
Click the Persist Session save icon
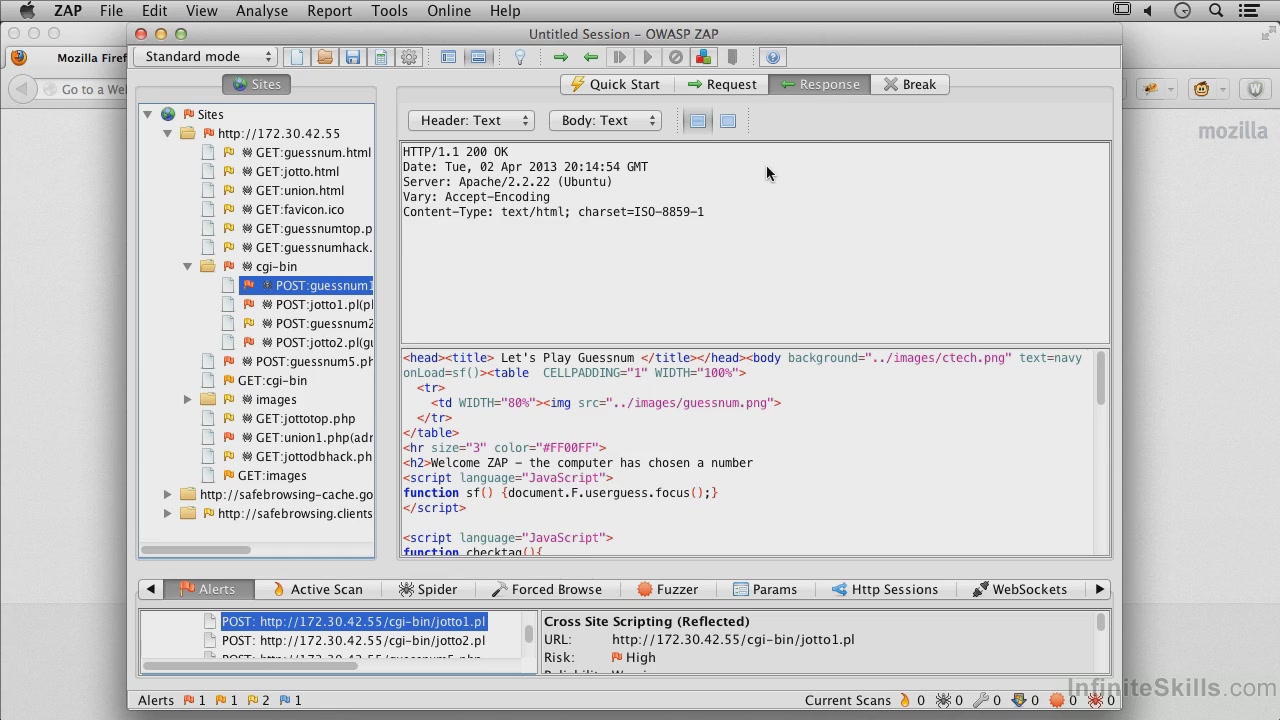tap(352, 57)
